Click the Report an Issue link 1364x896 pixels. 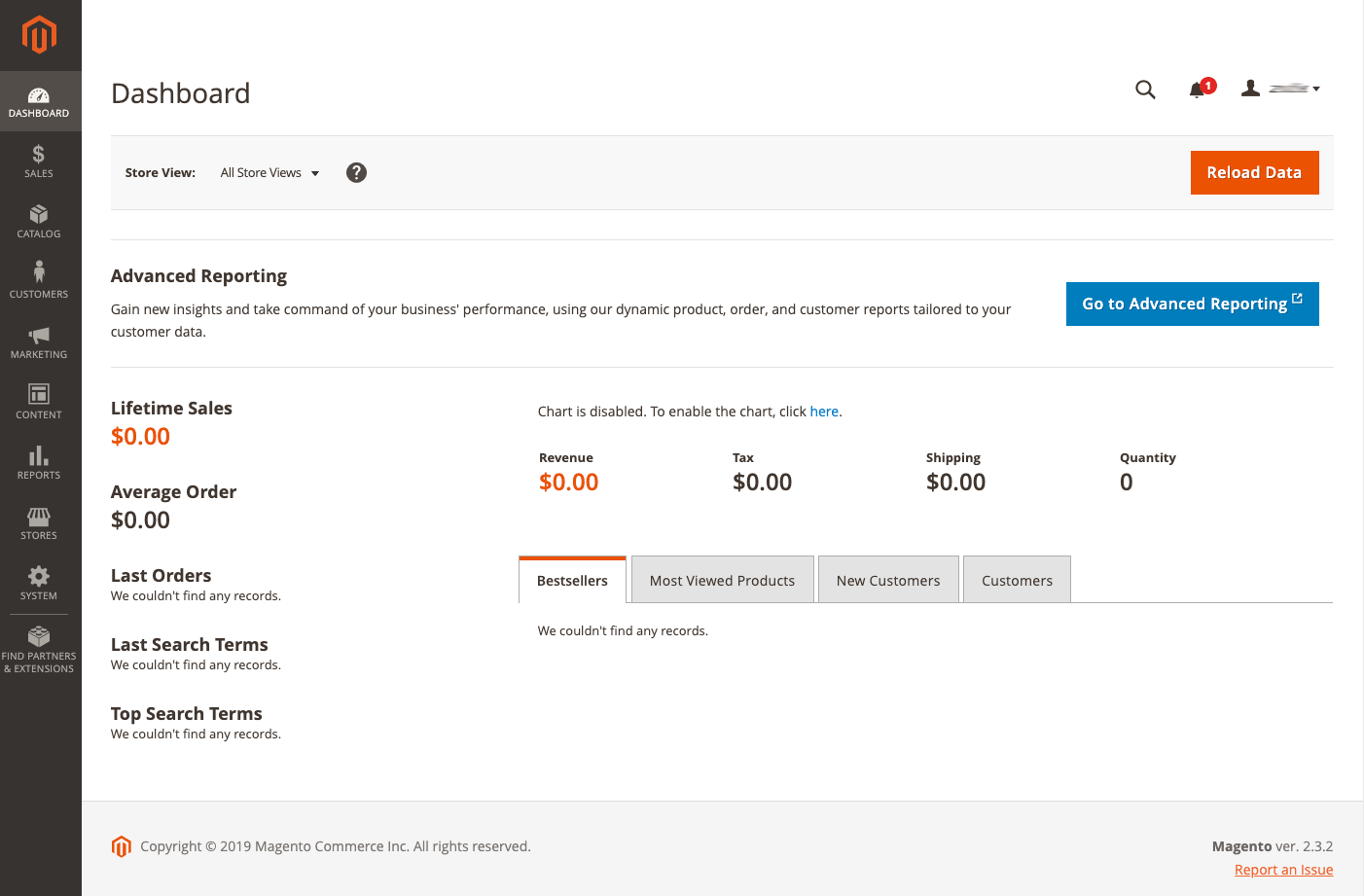coord(1283,870)
